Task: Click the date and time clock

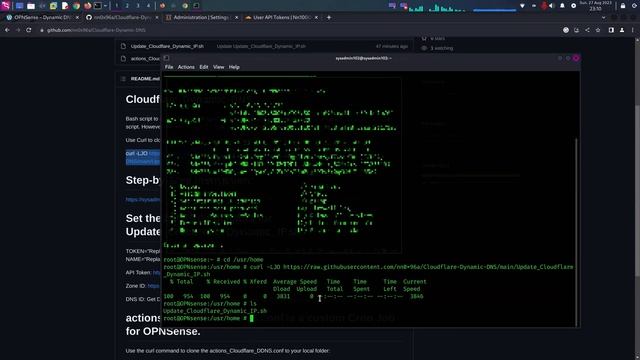Action: [x=596, y=6]
